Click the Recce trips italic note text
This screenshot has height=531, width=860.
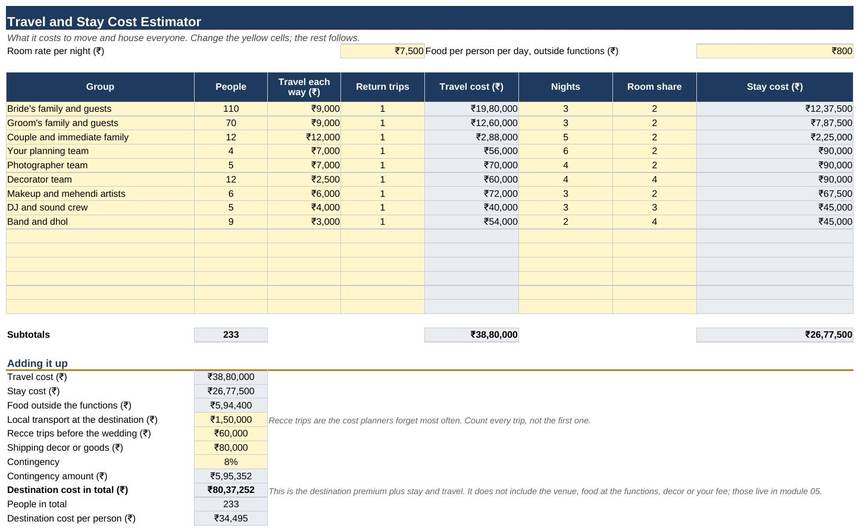point(429,421)
